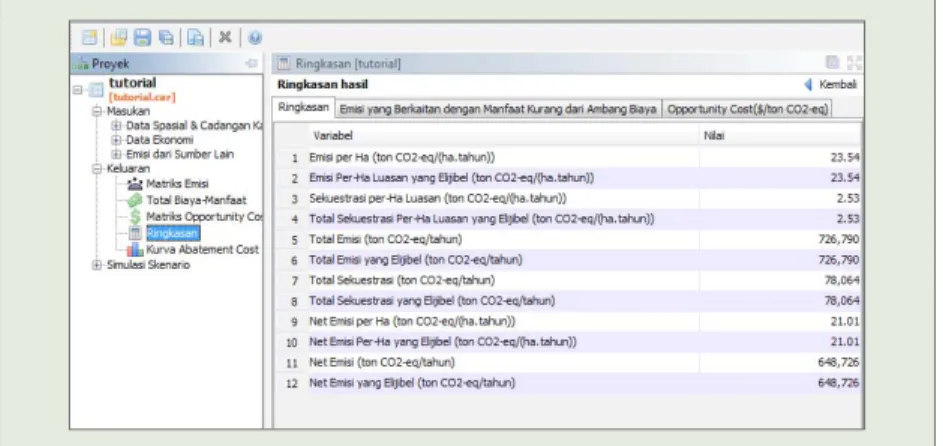Click the Ringkasan [tutorial] panel title
943x446 pixels.
(x=348, y=64)
